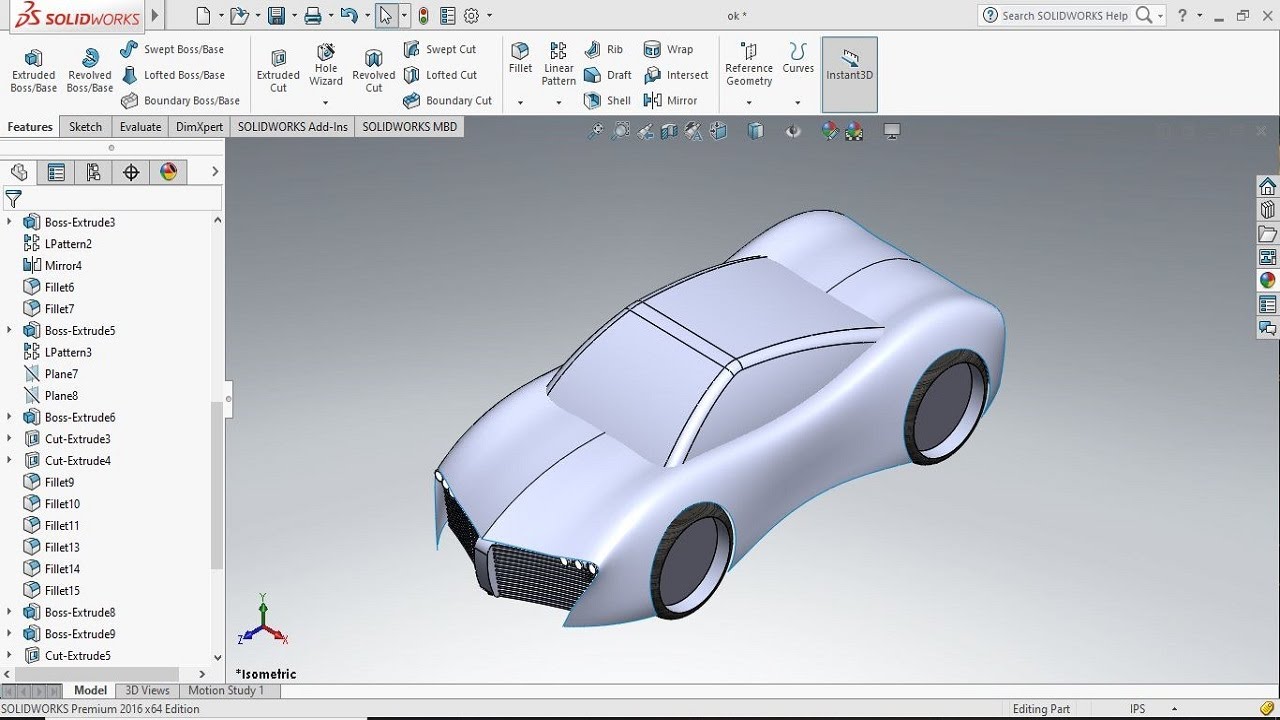Expand the Cut-Extrude4 feature node
This screenshot has height=720, width=1280.
pyautogui.click(x=10, y=461)
